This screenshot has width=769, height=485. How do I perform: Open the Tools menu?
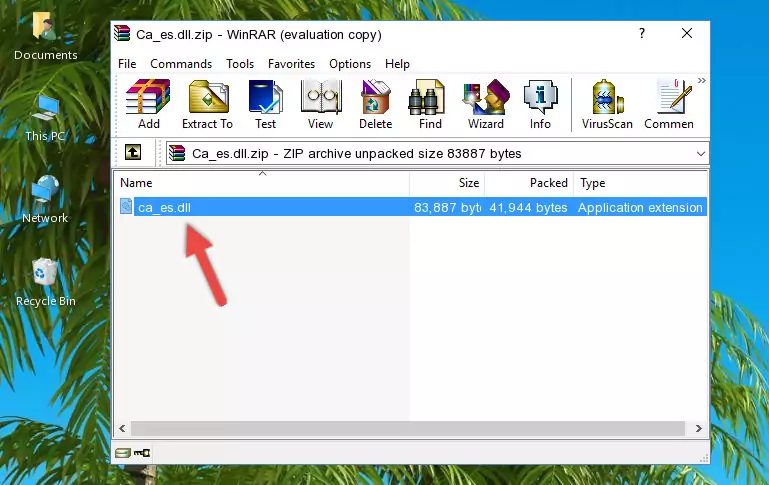coord(240,64)
